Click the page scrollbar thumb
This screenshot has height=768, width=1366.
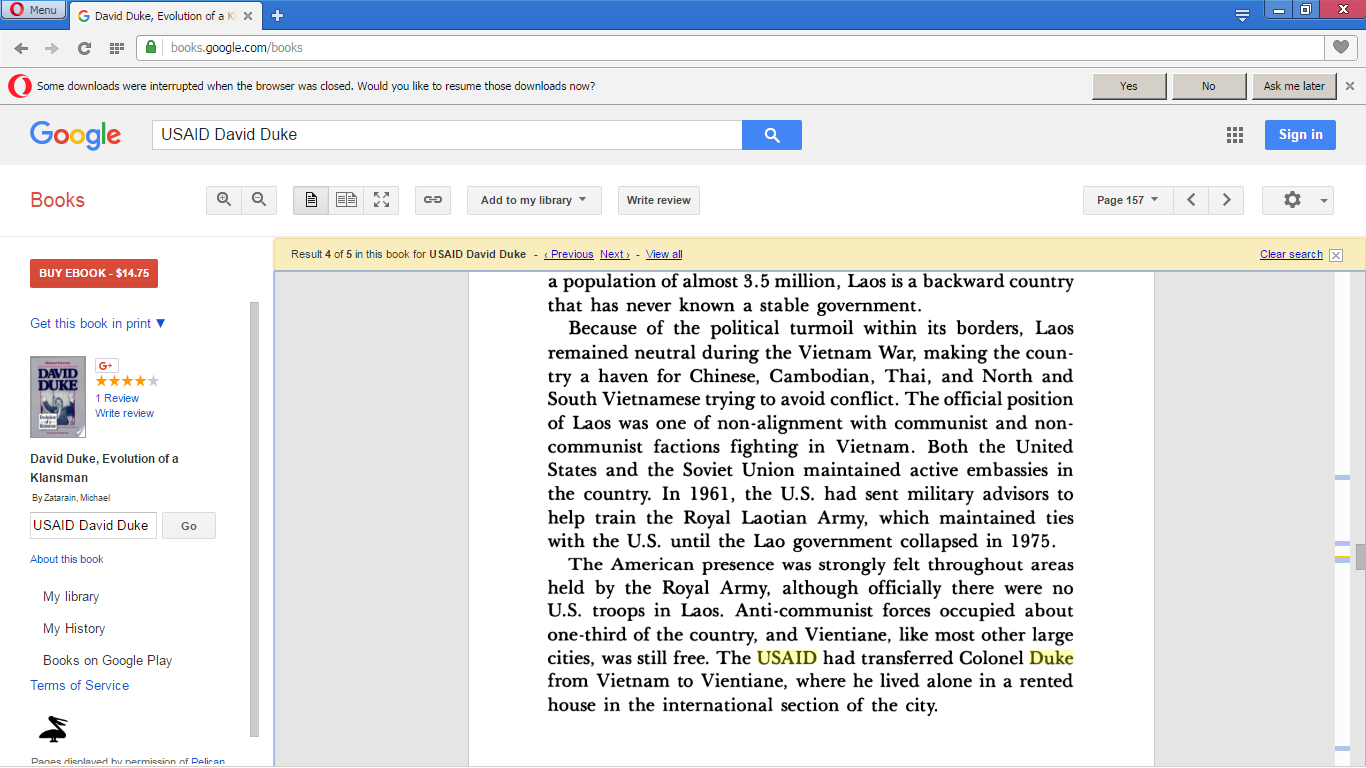[1361, 557]
